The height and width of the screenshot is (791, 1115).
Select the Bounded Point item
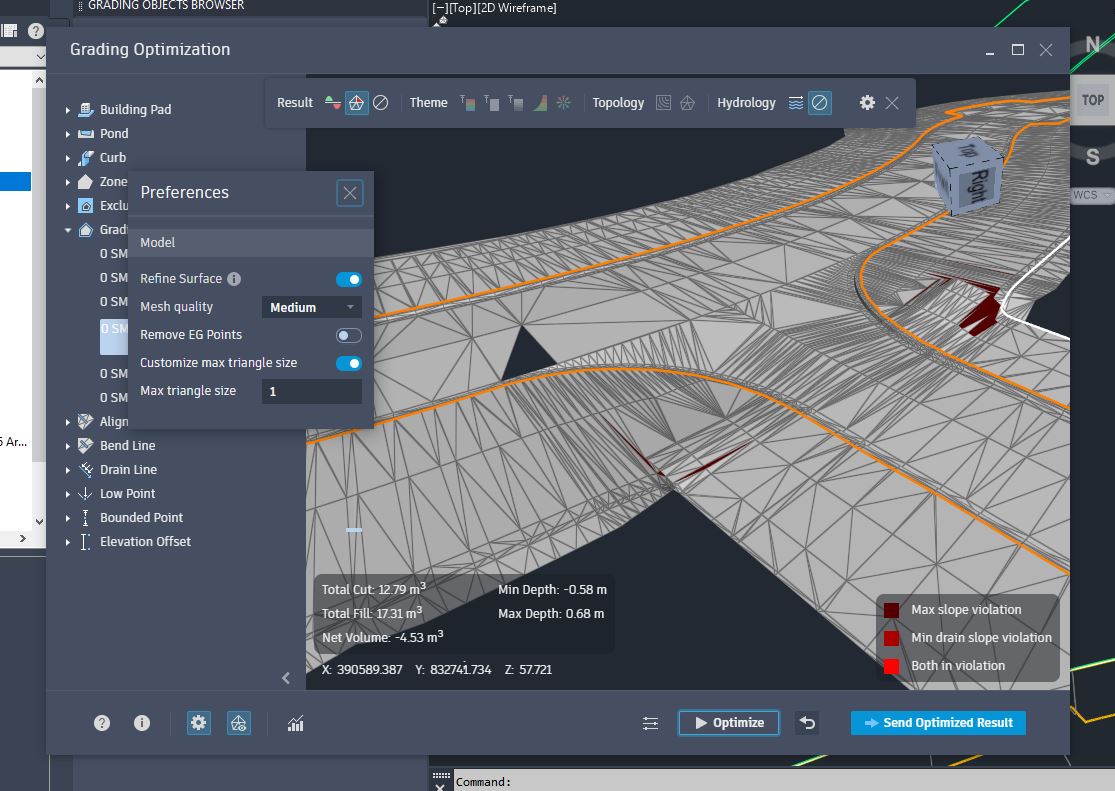[142, 517]
